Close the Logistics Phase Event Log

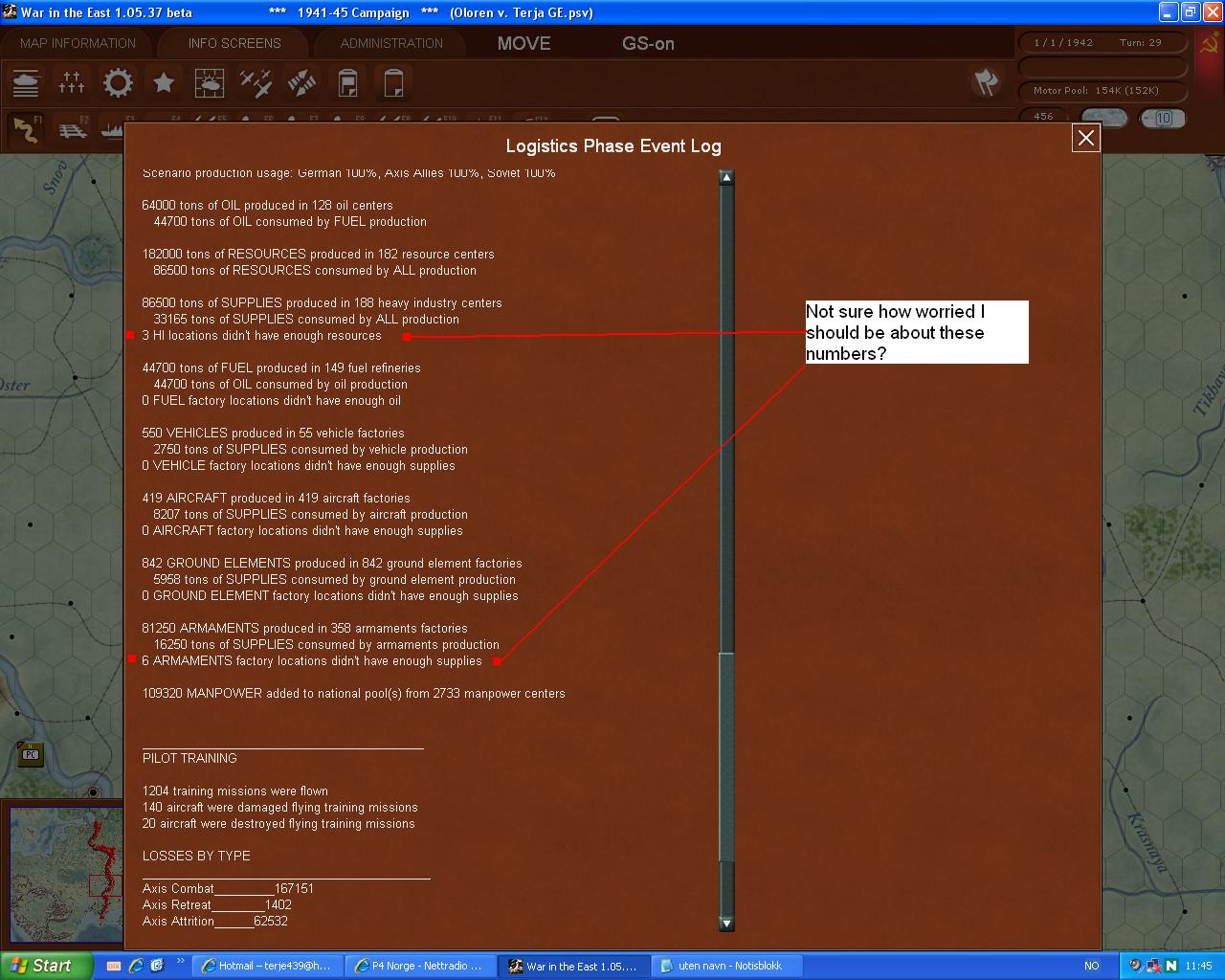click(x=1086, y=138)
